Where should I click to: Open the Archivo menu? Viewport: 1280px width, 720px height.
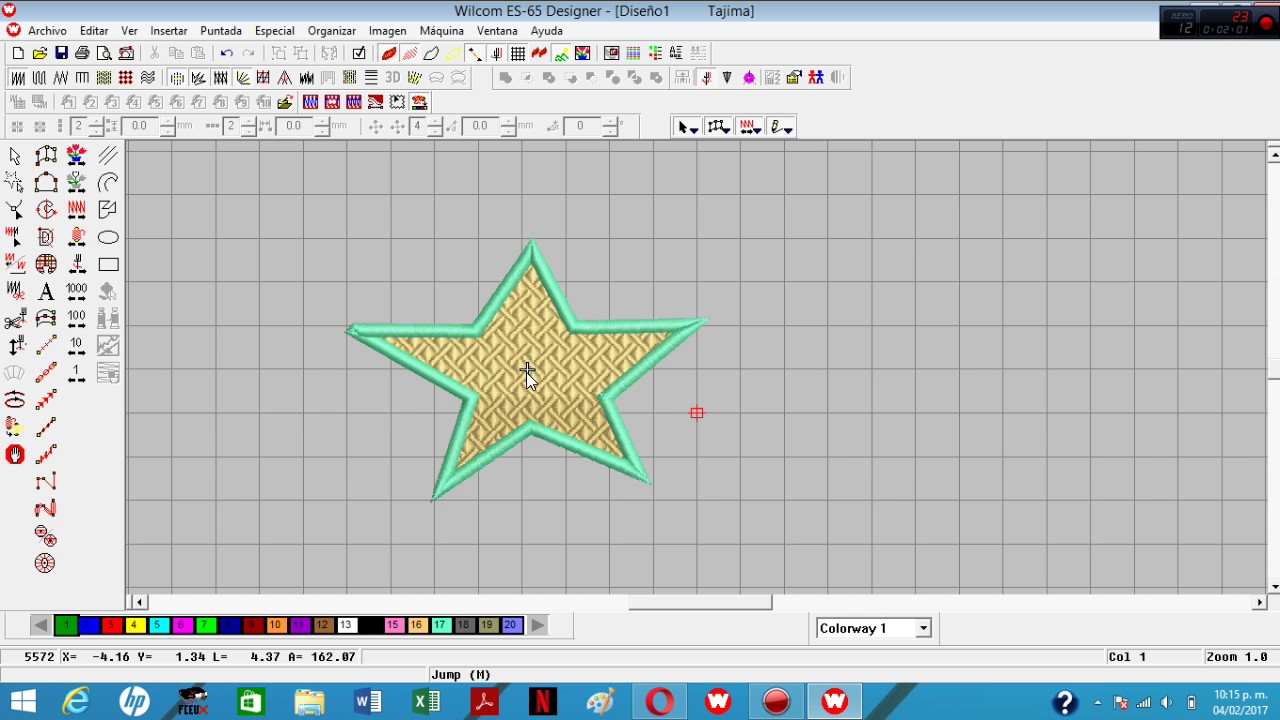coord(47,31)
